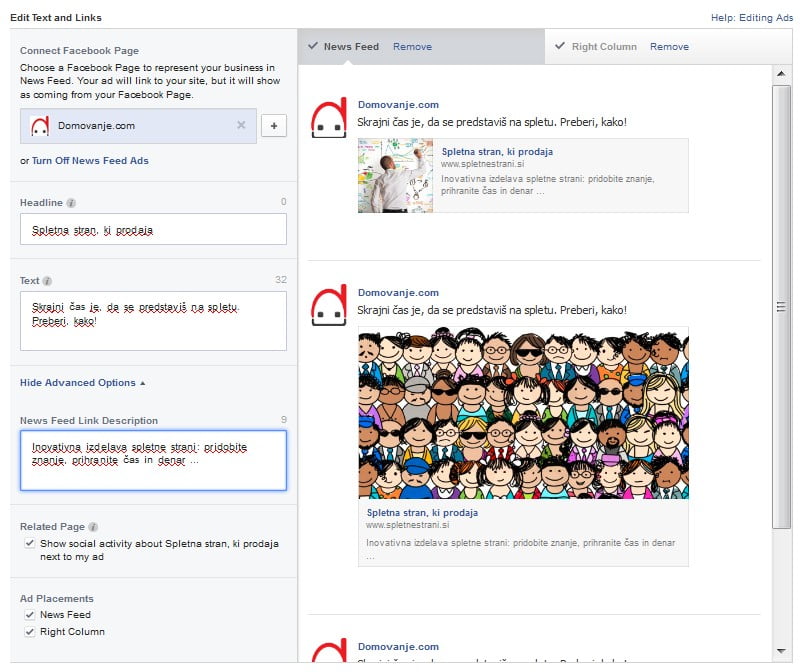Collapse Hide Advanced Options
The width and height of the screenshot is (803, 672).
[82, 383]
